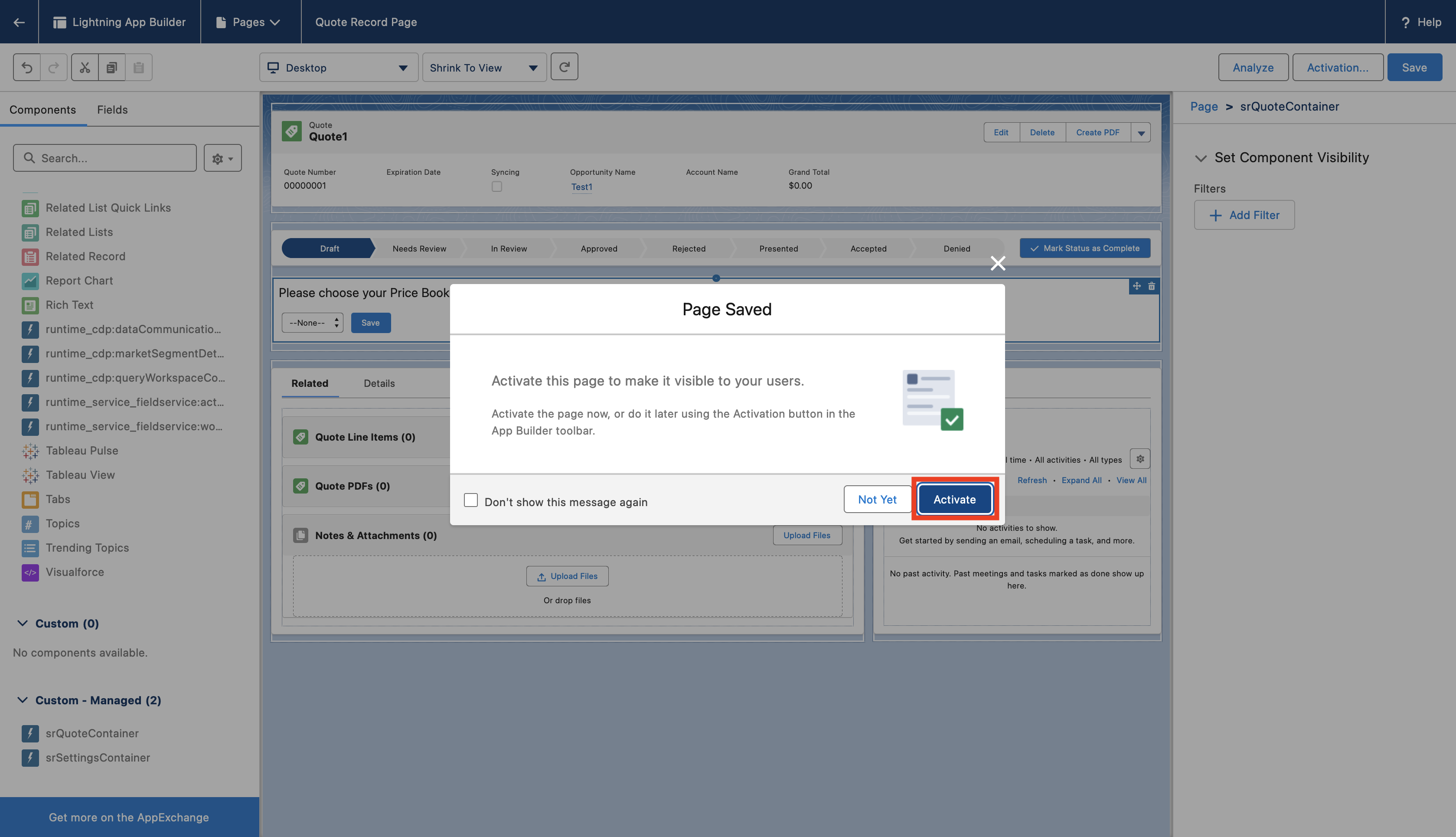Click the copy toolbar icon

click(112, 67)
